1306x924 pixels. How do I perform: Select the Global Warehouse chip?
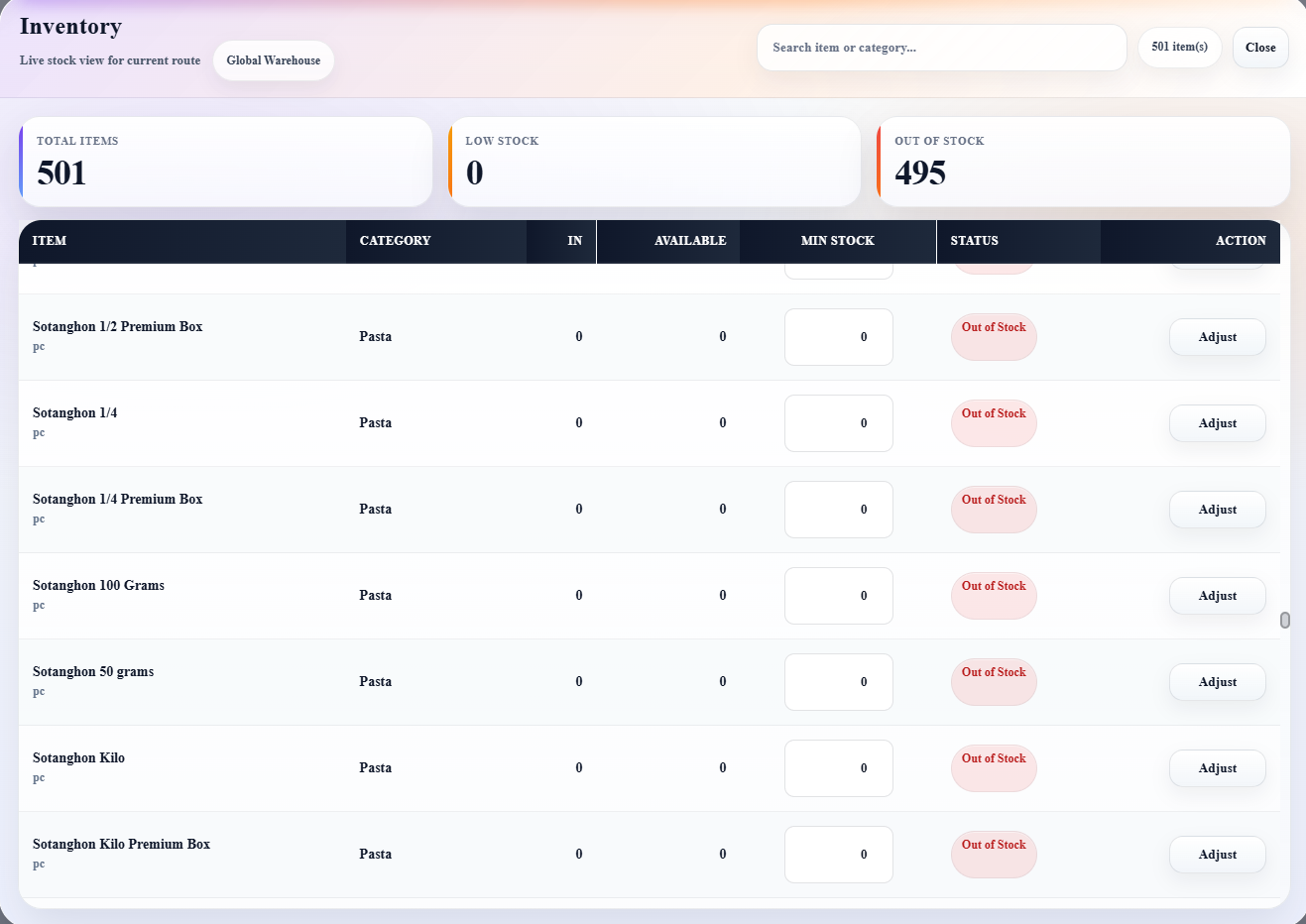(x=274, y=60)
